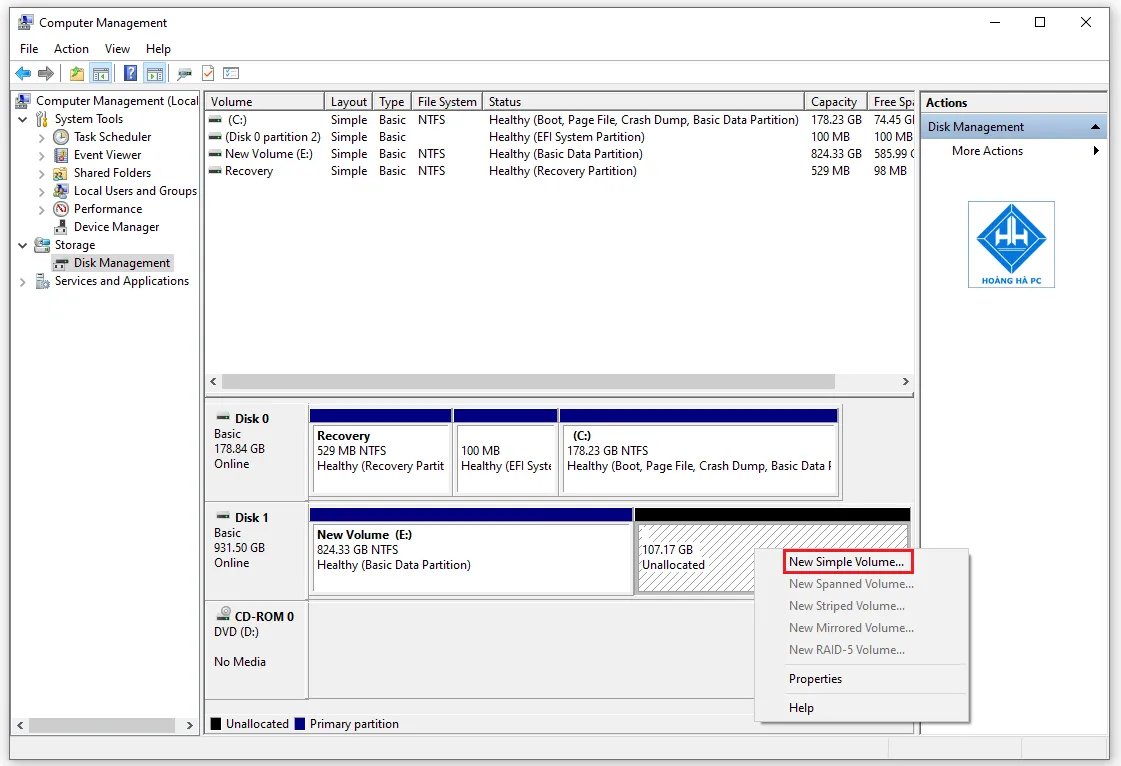Sort by the Type column header
1121x766 pixels.
point(392,102)
